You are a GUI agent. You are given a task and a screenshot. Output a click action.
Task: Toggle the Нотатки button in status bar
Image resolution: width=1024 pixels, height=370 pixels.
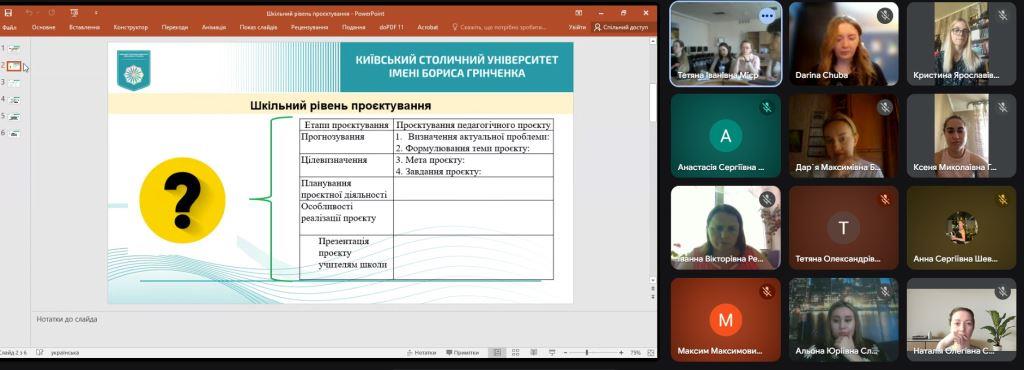tap(421, 352)
